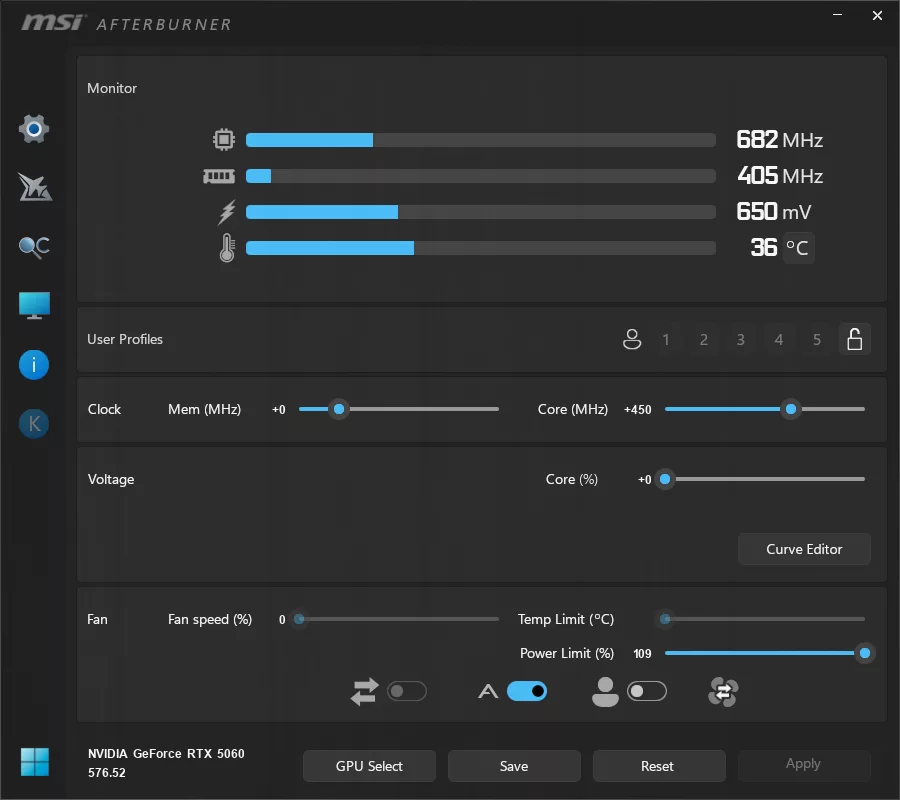The height and width of the screenshot is (800, 900).
Task: Click the Apply button
Action: (x=804, y=764)
